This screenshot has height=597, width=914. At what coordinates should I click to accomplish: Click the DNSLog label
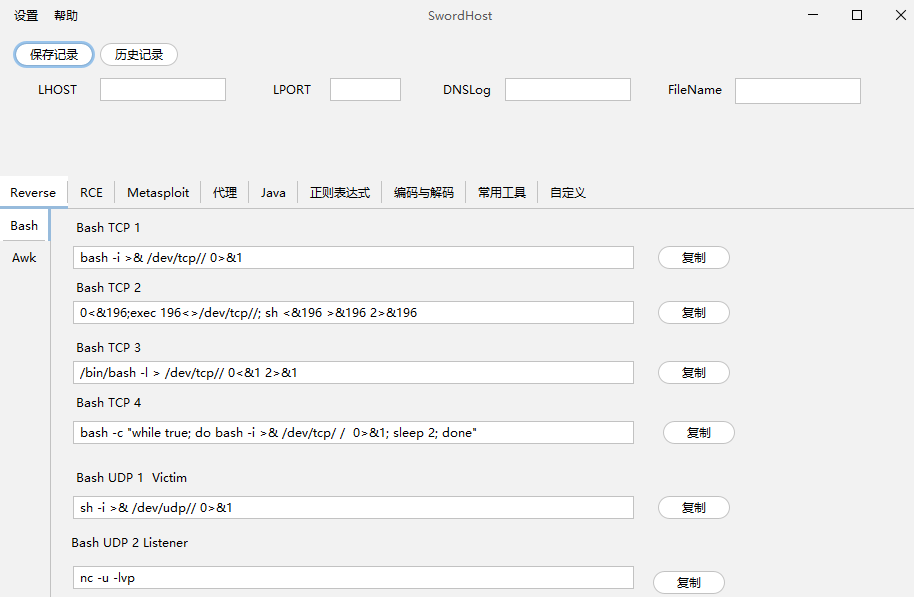click(467, 90)
